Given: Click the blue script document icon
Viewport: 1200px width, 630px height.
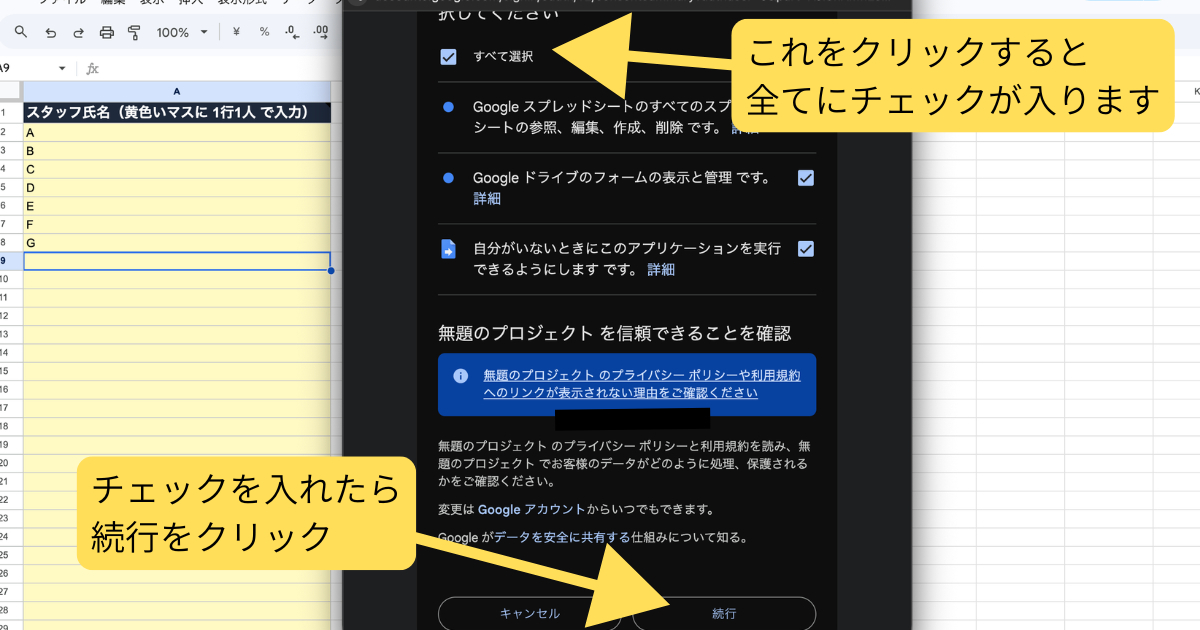Looking at the screenshot, I should pyautogui.click(x=449, y=249).
